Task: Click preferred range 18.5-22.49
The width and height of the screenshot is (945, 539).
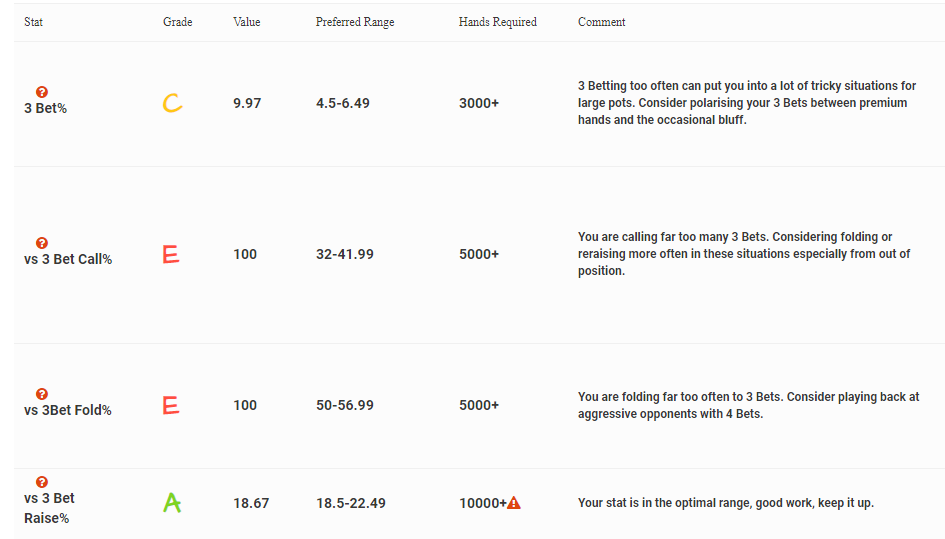Action: [351, 503]
